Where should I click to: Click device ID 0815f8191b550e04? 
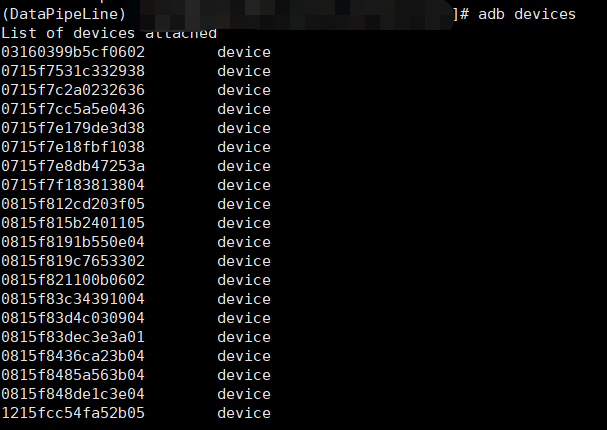pos(73,242)
